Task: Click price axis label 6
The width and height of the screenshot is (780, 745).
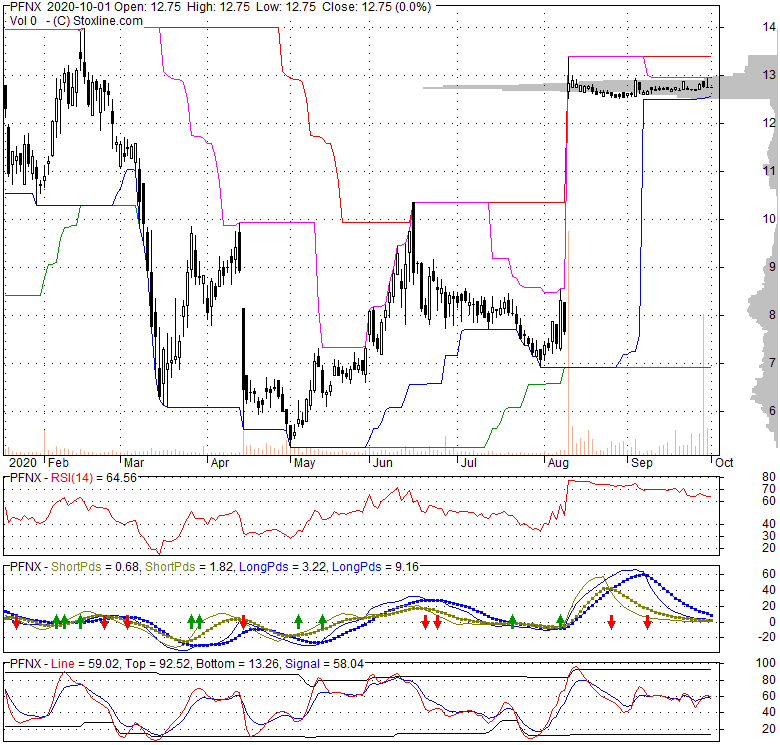Action: point(772,410)
